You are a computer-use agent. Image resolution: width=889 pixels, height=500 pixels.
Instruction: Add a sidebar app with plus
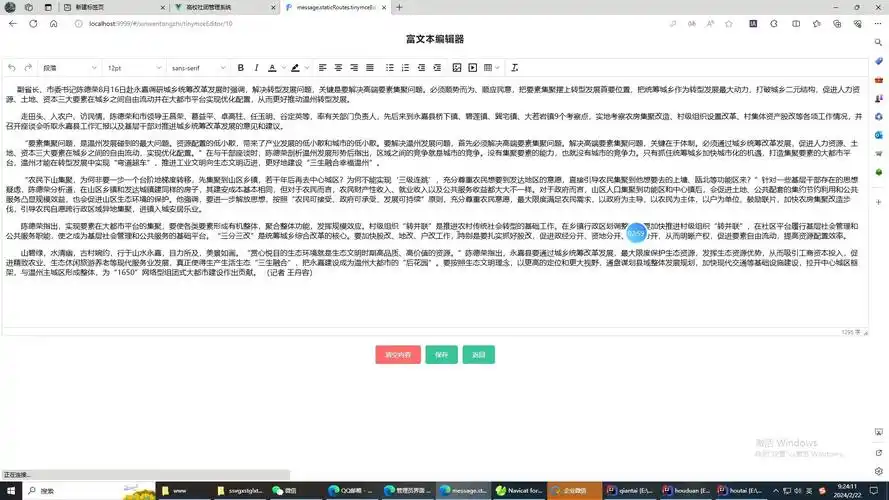[x=878, y=202]
